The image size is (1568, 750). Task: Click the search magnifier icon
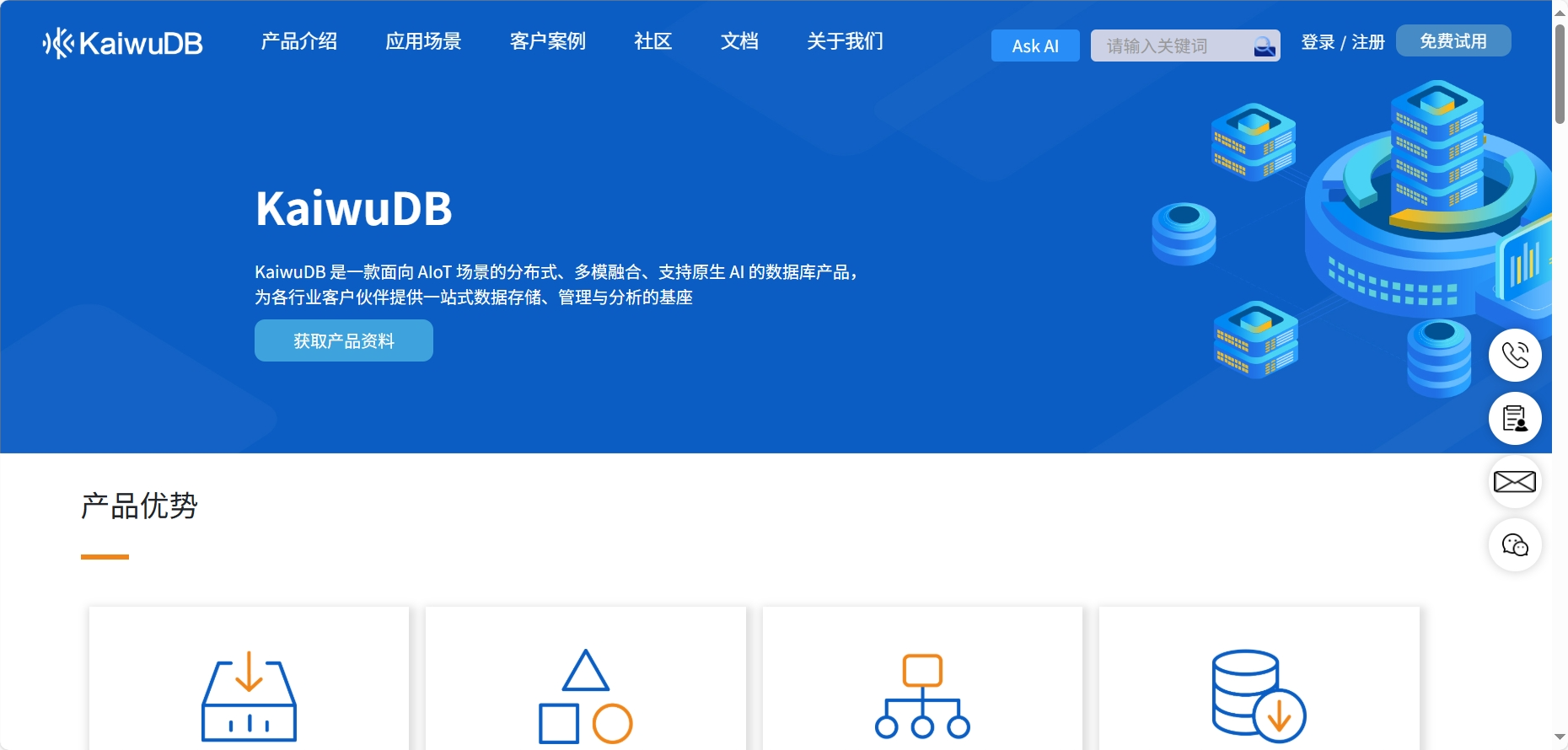point(1265,46)
